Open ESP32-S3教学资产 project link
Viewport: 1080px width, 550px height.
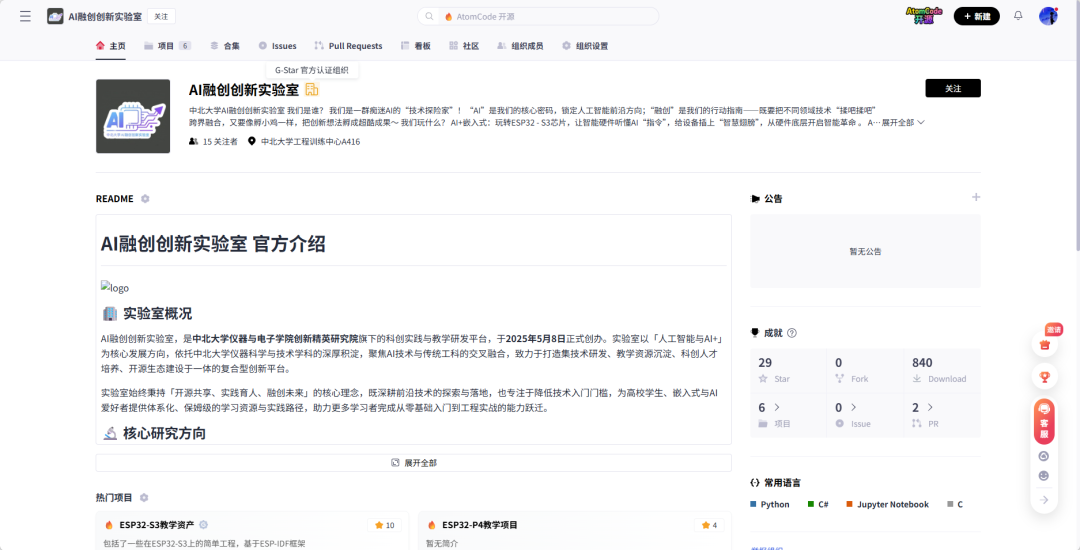point(156,525)
